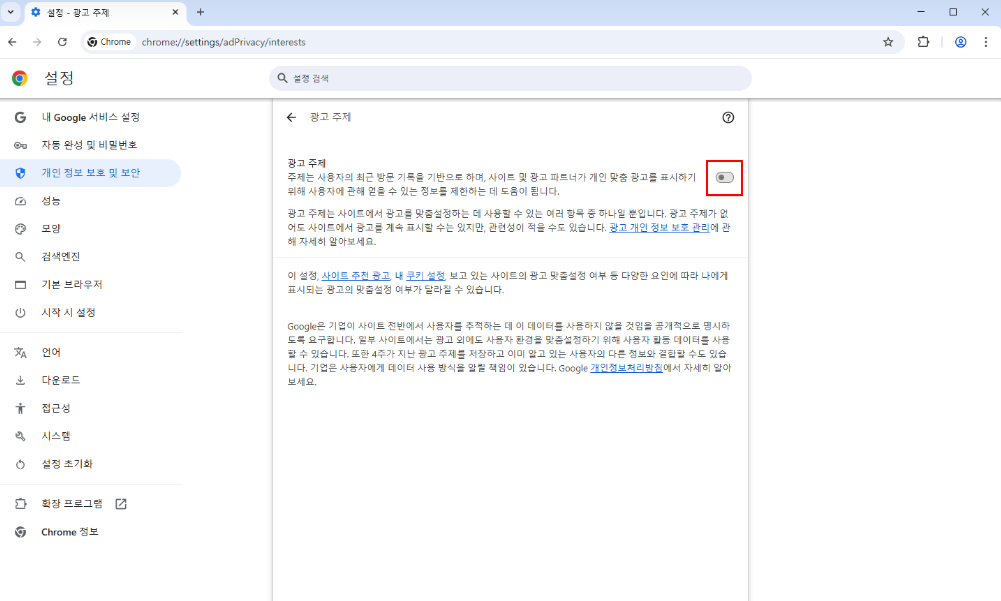Reload the page with the refresh icon
The image size is (1001, 601).
[x=62, y=42]
